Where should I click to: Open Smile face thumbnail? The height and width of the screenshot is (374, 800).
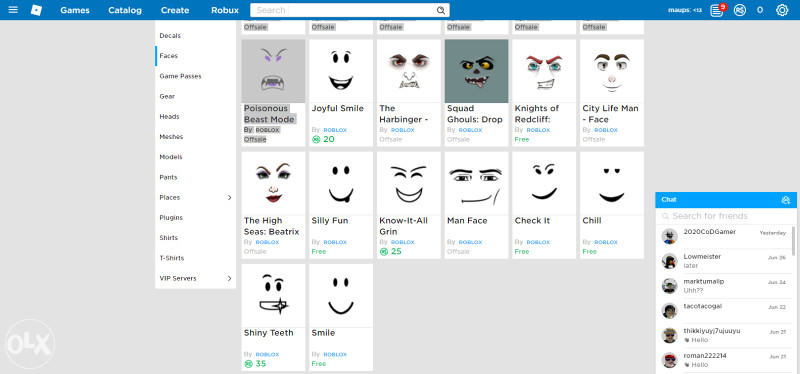[341, 295]
